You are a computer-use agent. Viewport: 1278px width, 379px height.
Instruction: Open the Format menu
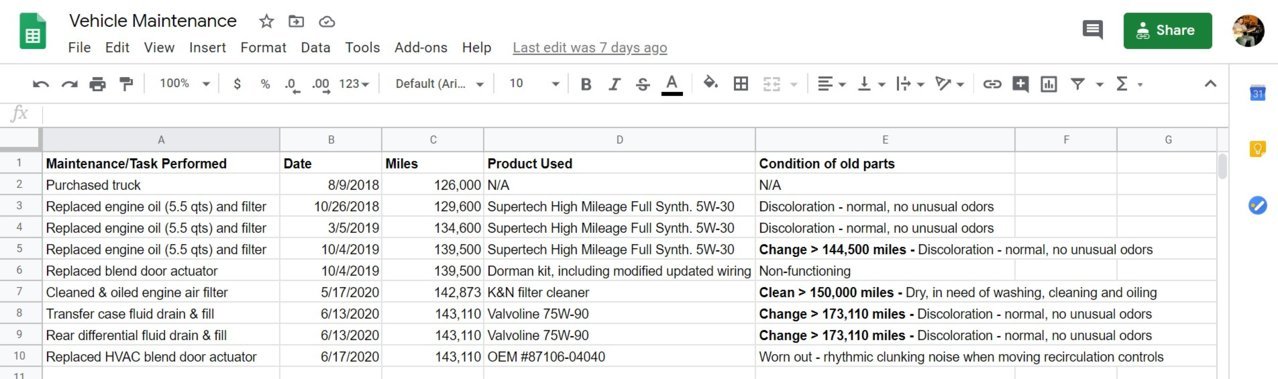(263, 47)
